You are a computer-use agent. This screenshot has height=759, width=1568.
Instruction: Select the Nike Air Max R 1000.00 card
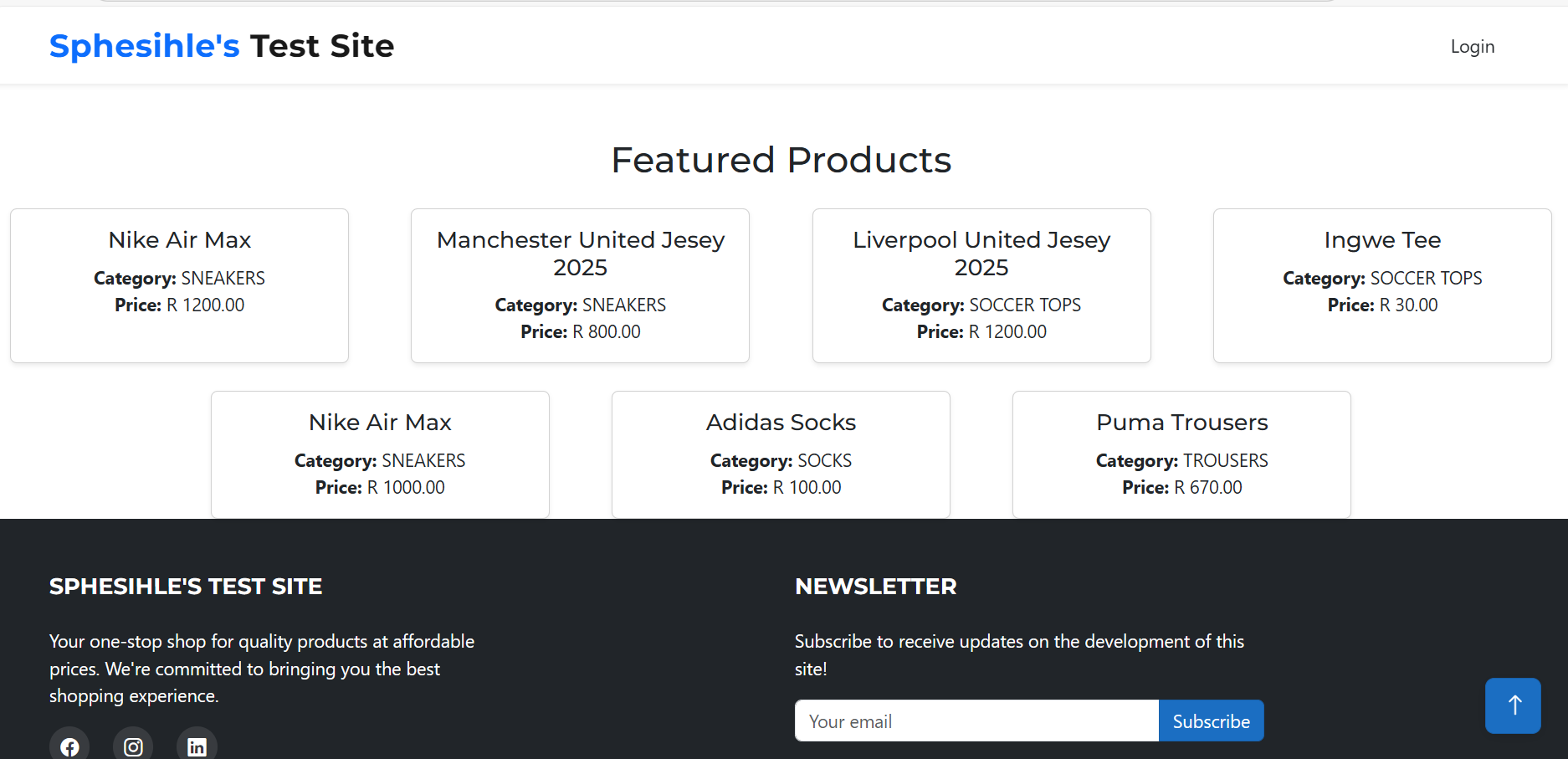point(379,454)
